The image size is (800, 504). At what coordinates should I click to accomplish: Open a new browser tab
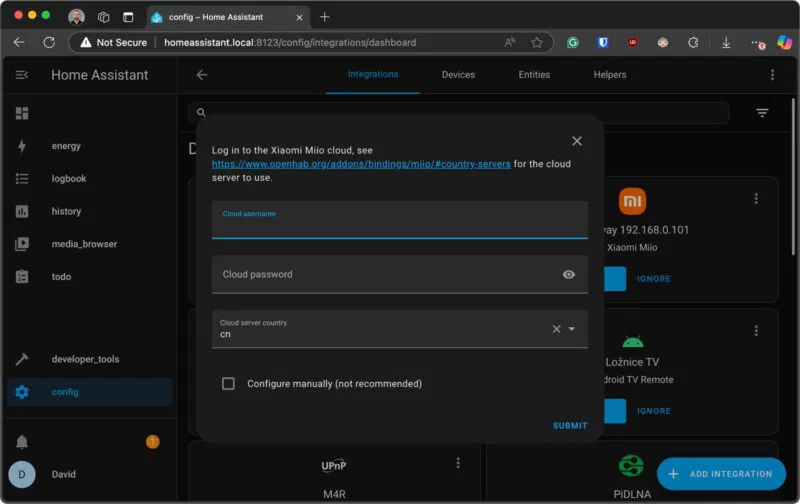(x=324, y=17)
